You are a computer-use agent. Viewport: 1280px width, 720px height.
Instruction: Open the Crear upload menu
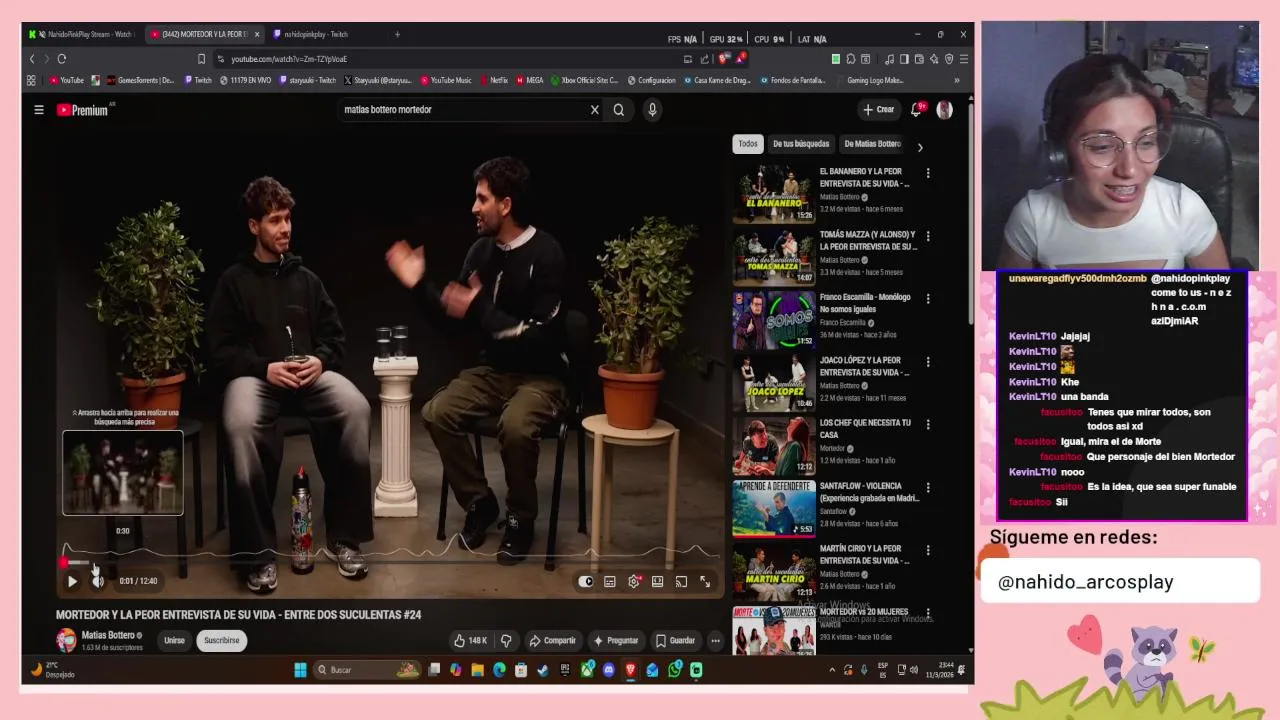pos(879,110)
